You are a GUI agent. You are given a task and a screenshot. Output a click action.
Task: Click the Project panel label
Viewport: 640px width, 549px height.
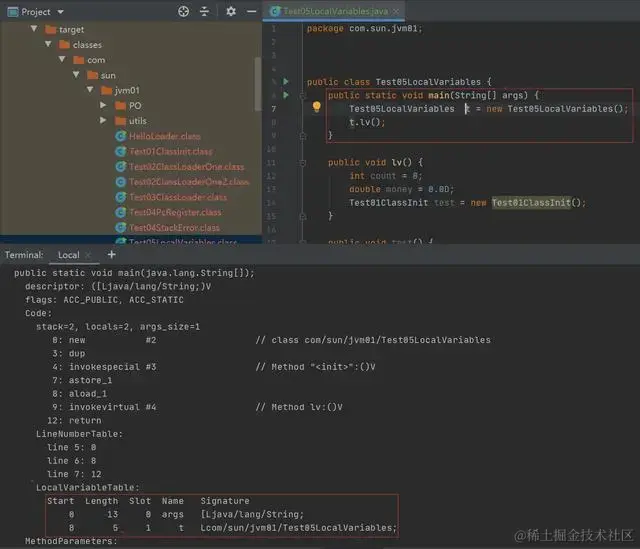coord(36,12)
